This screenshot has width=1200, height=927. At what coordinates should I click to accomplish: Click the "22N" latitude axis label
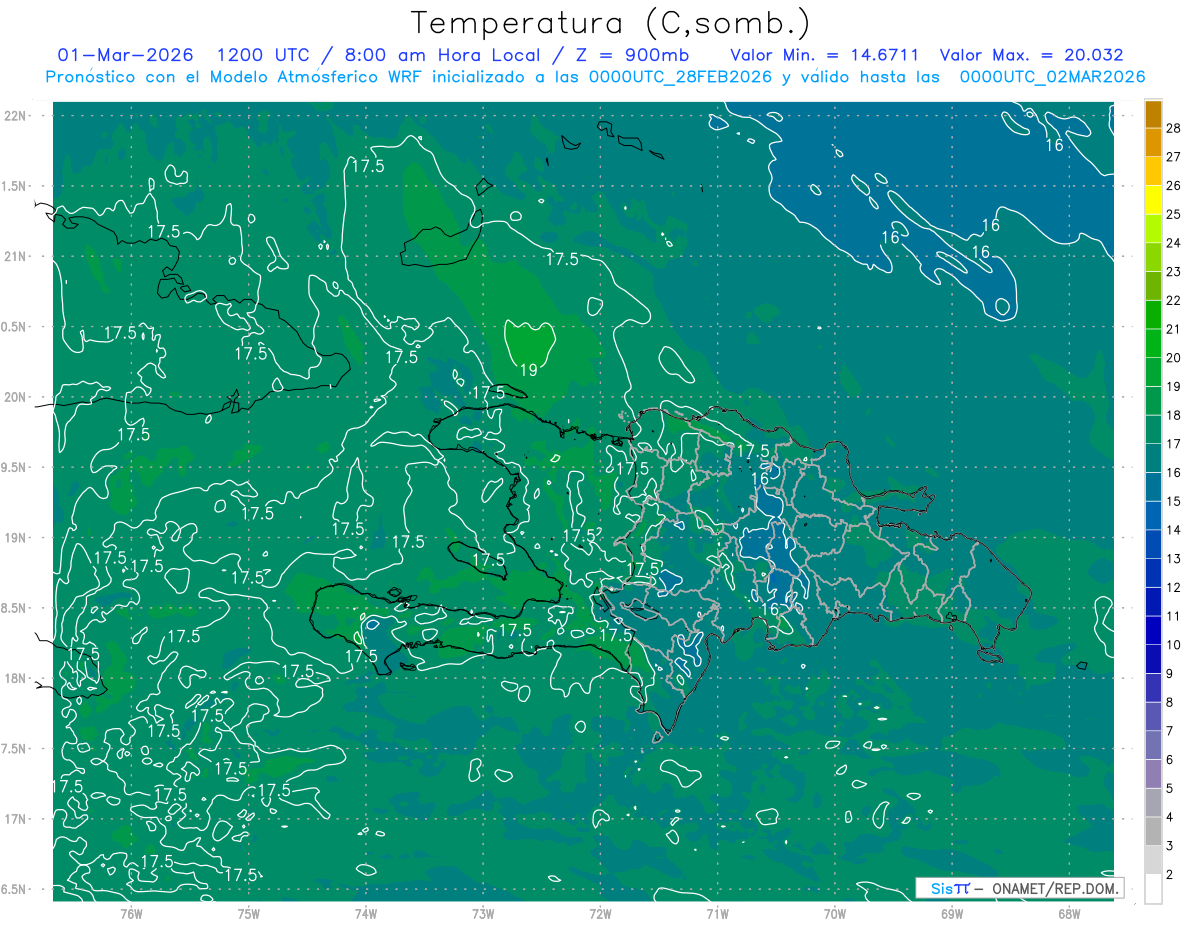coord(16,116)
